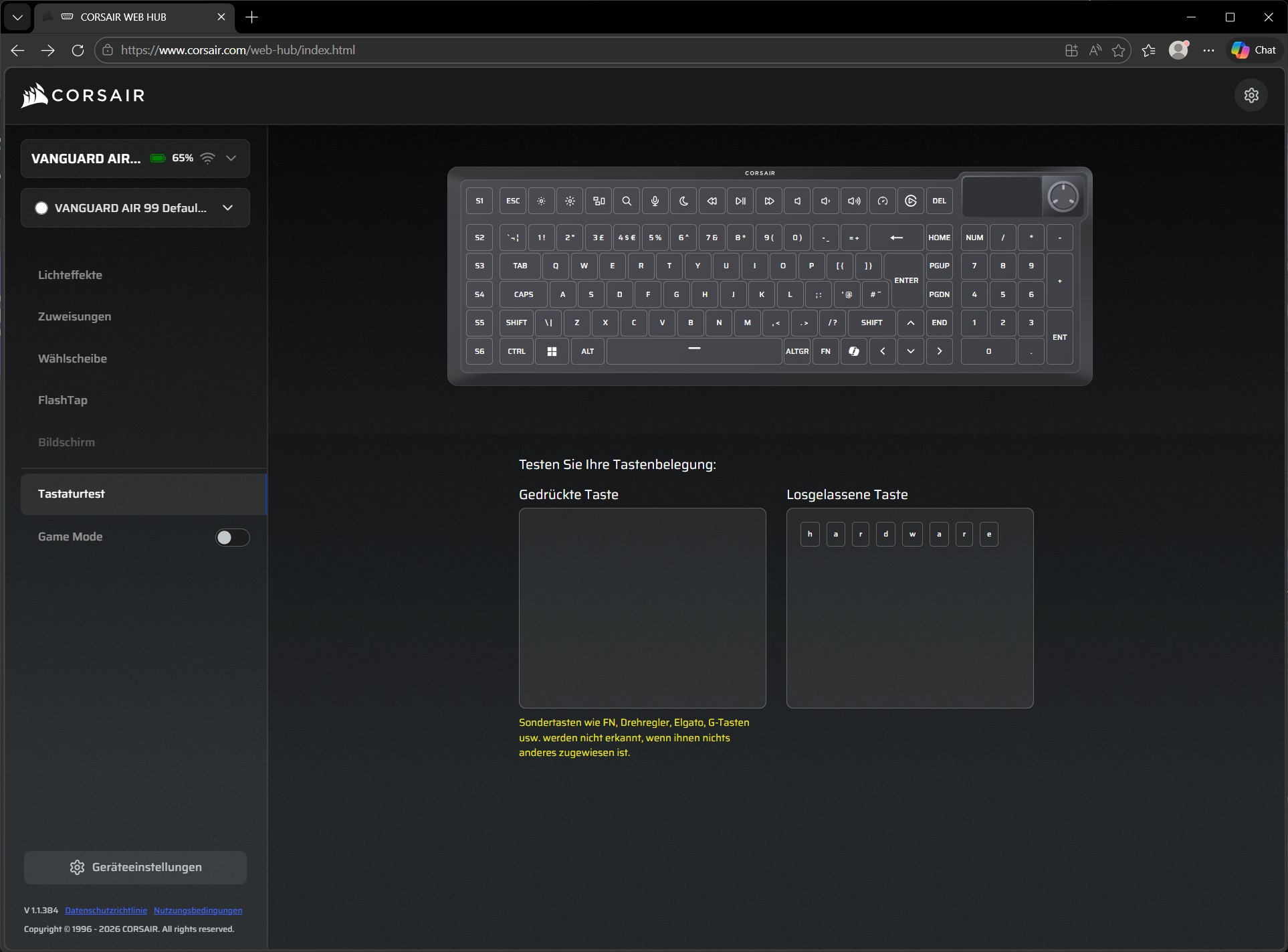
Task: Open the settings gear at top right
Action: [x=1251, y=96]
